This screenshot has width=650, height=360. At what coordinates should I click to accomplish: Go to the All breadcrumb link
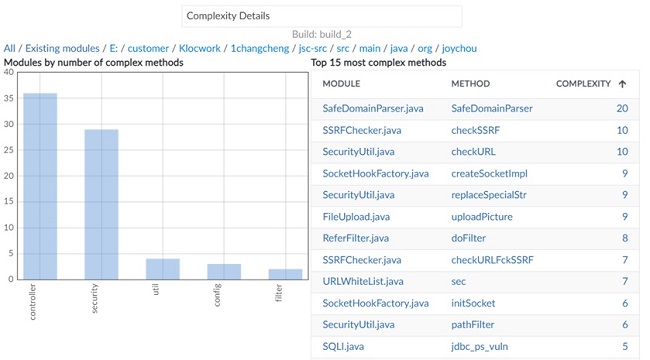click(x=9, y=49)
